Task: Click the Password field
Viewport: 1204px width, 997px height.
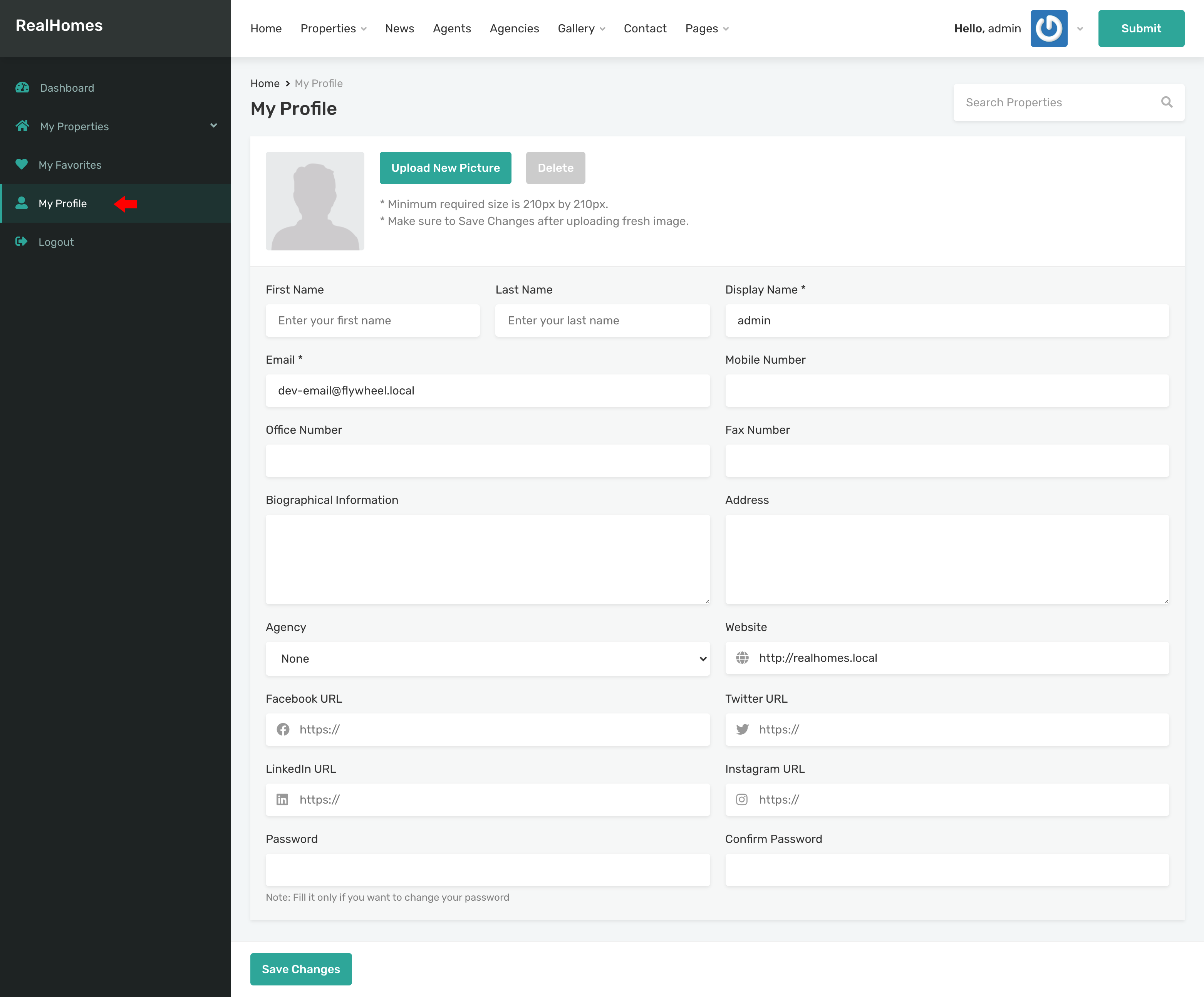Action: 488,870
